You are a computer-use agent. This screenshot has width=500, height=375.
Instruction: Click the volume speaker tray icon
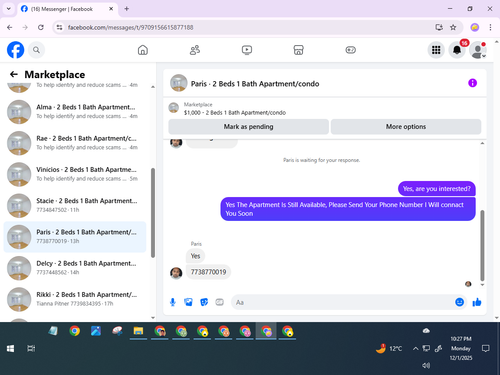click(x=426, y=365)
